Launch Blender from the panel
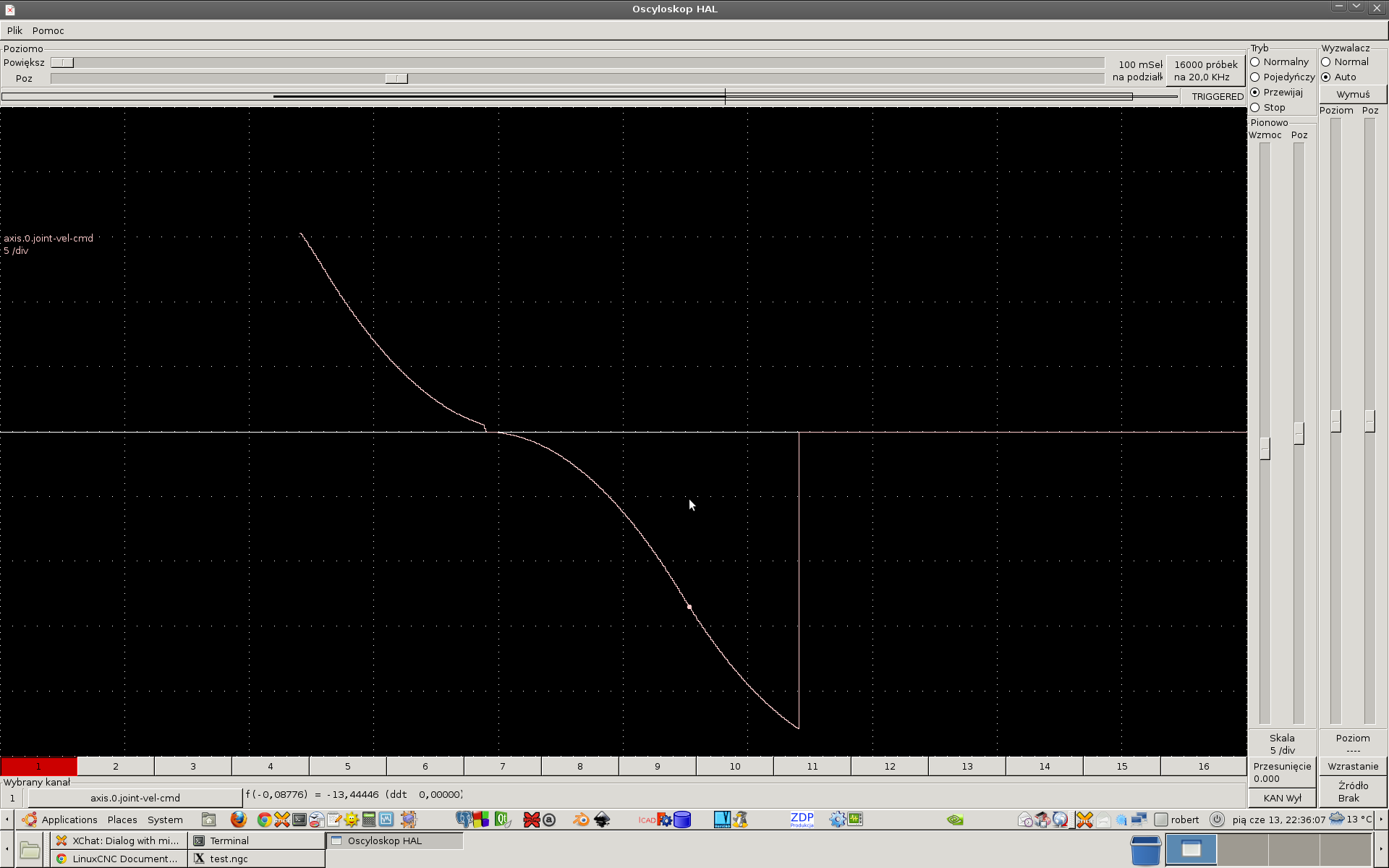Viewport: 1389px width, 868px height. tap(581, 820)
